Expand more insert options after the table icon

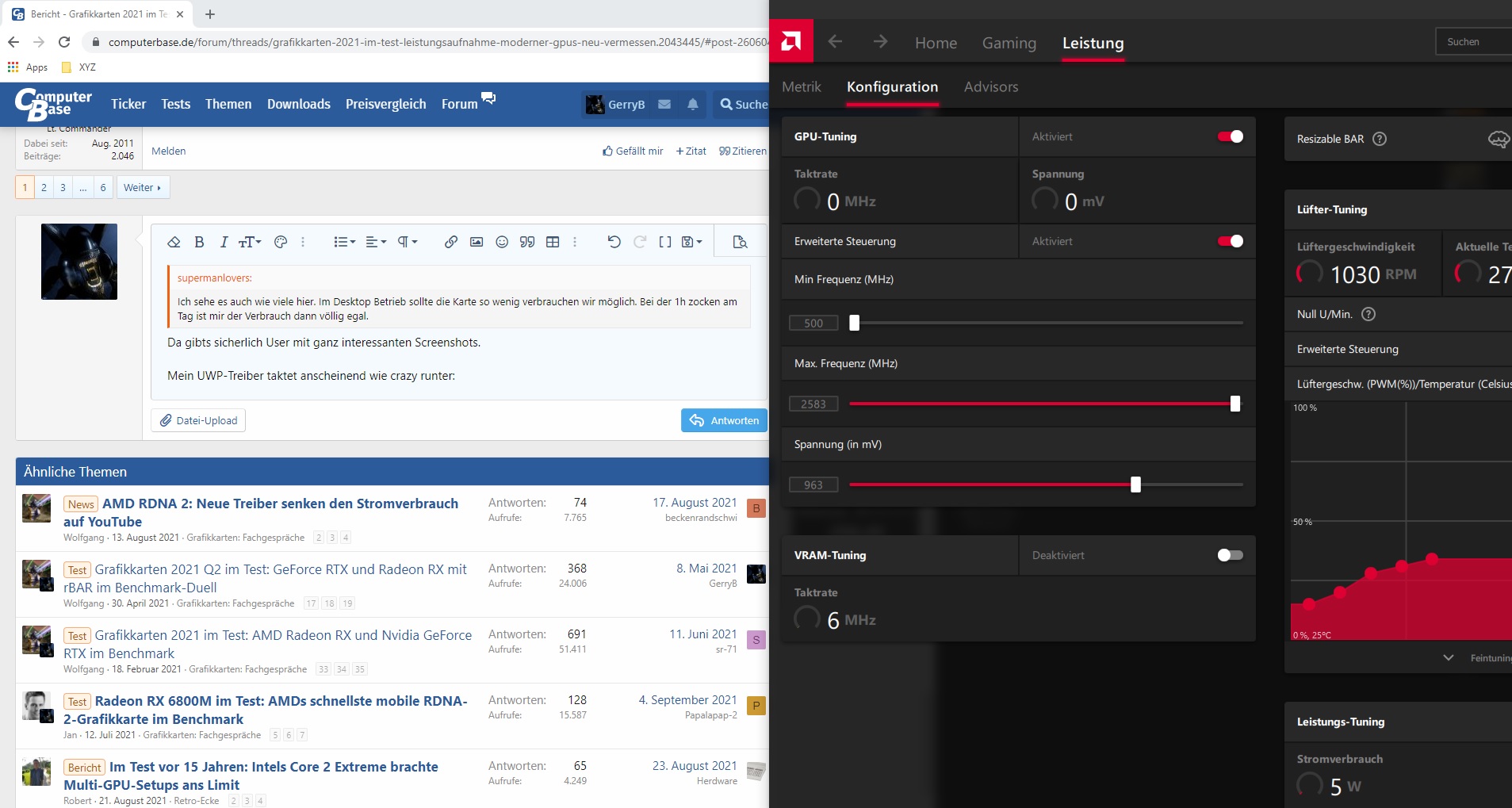click(x=575, y=242)
